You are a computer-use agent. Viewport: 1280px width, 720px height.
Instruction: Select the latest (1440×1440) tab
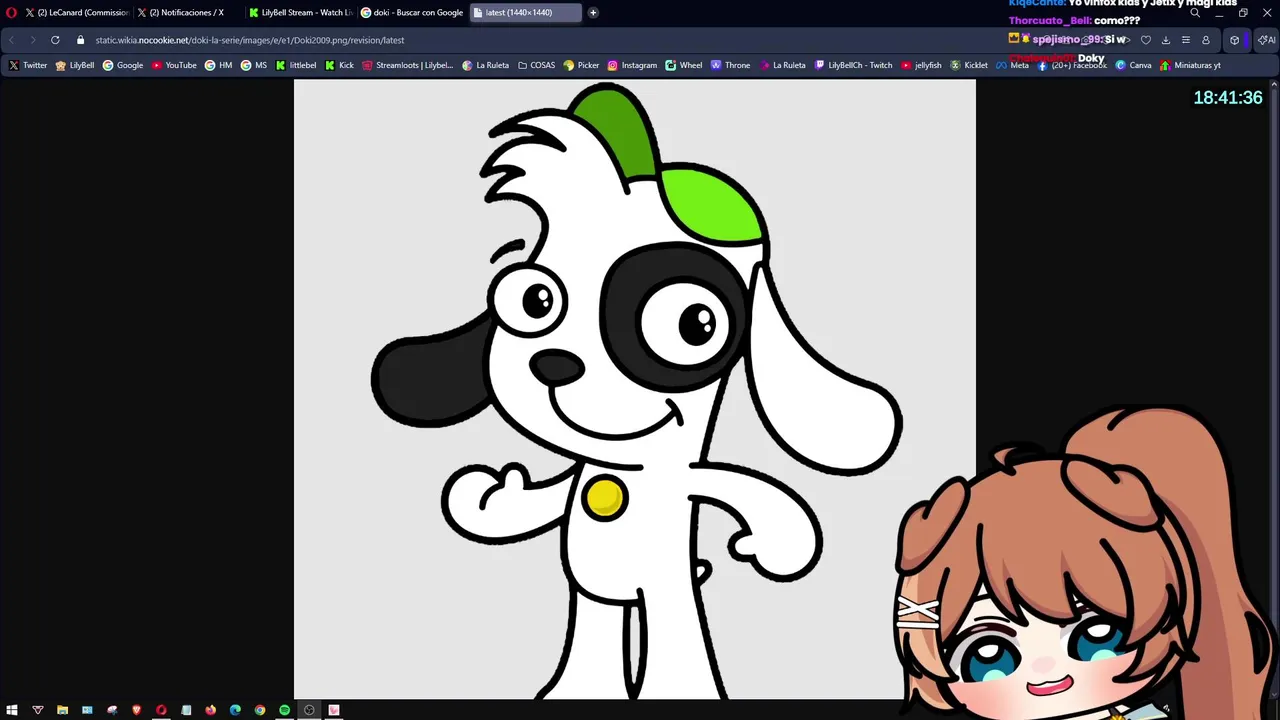click(x=525, y=13)
